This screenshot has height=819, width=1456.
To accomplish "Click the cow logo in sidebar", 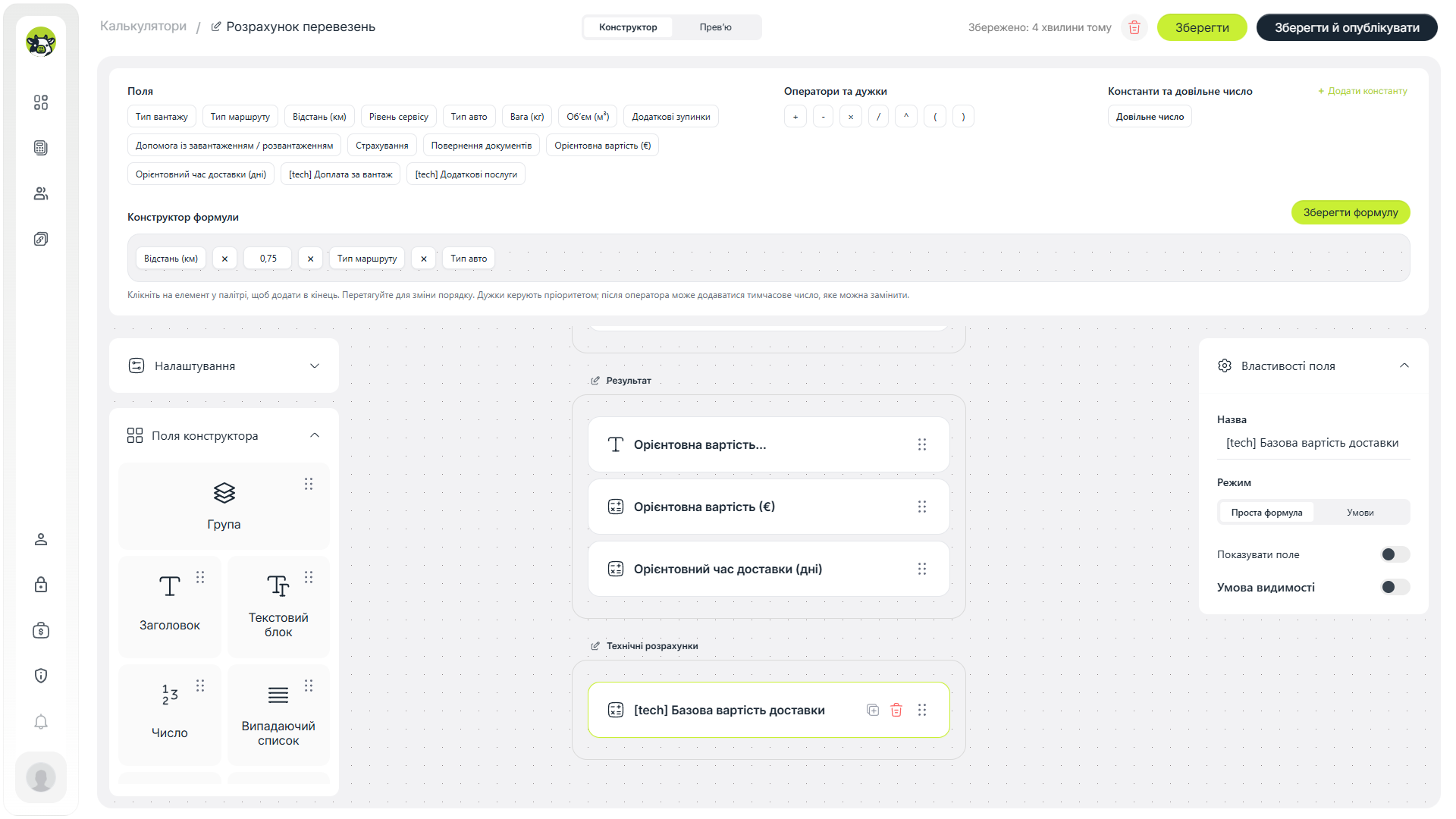I will pos(41,42).
